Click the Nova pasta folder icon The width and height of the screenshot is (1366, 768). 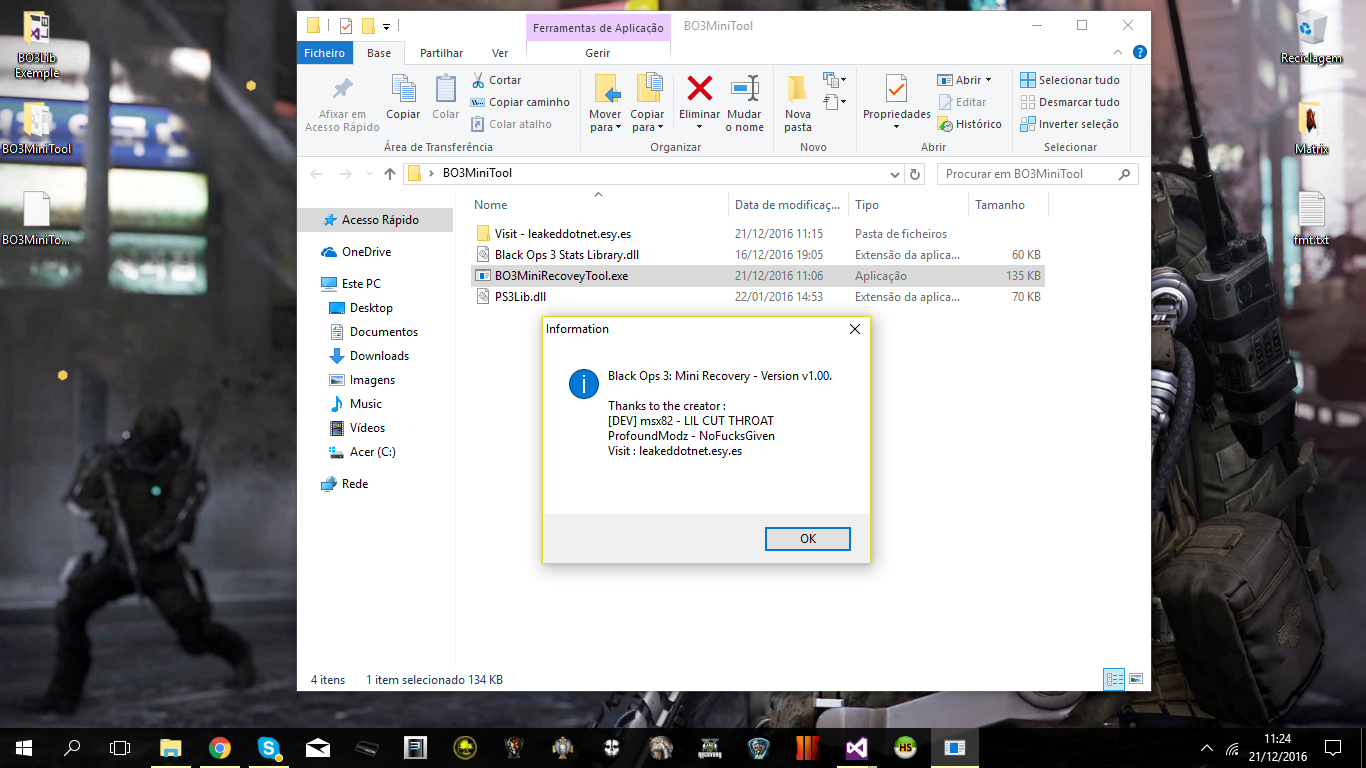[797, 89]
